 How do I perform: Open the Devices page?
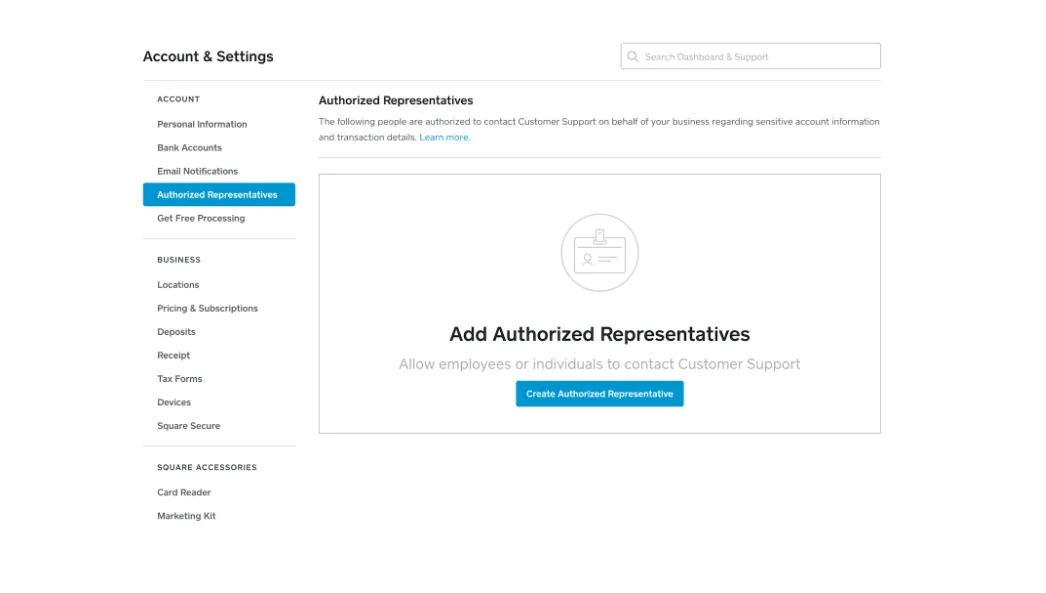coord(174,402)
